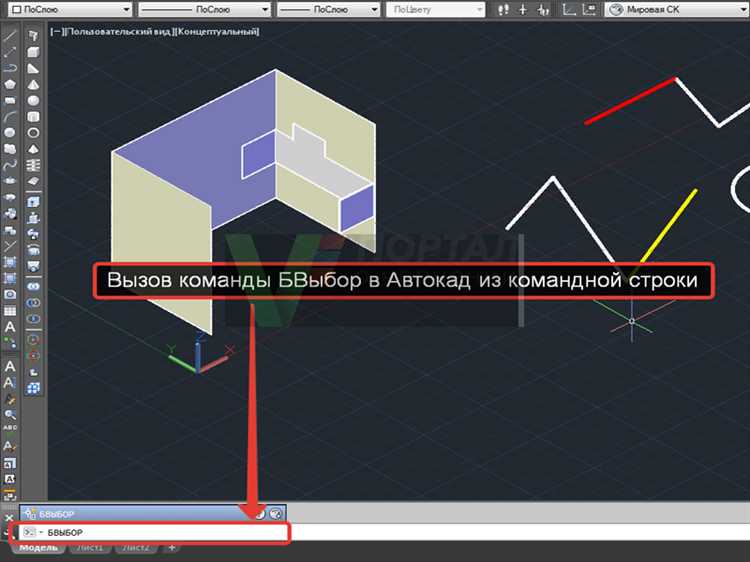Viewport: 750px width, 562px height.
Task: Select the Circle draw tool
Action: coord(10,132)
